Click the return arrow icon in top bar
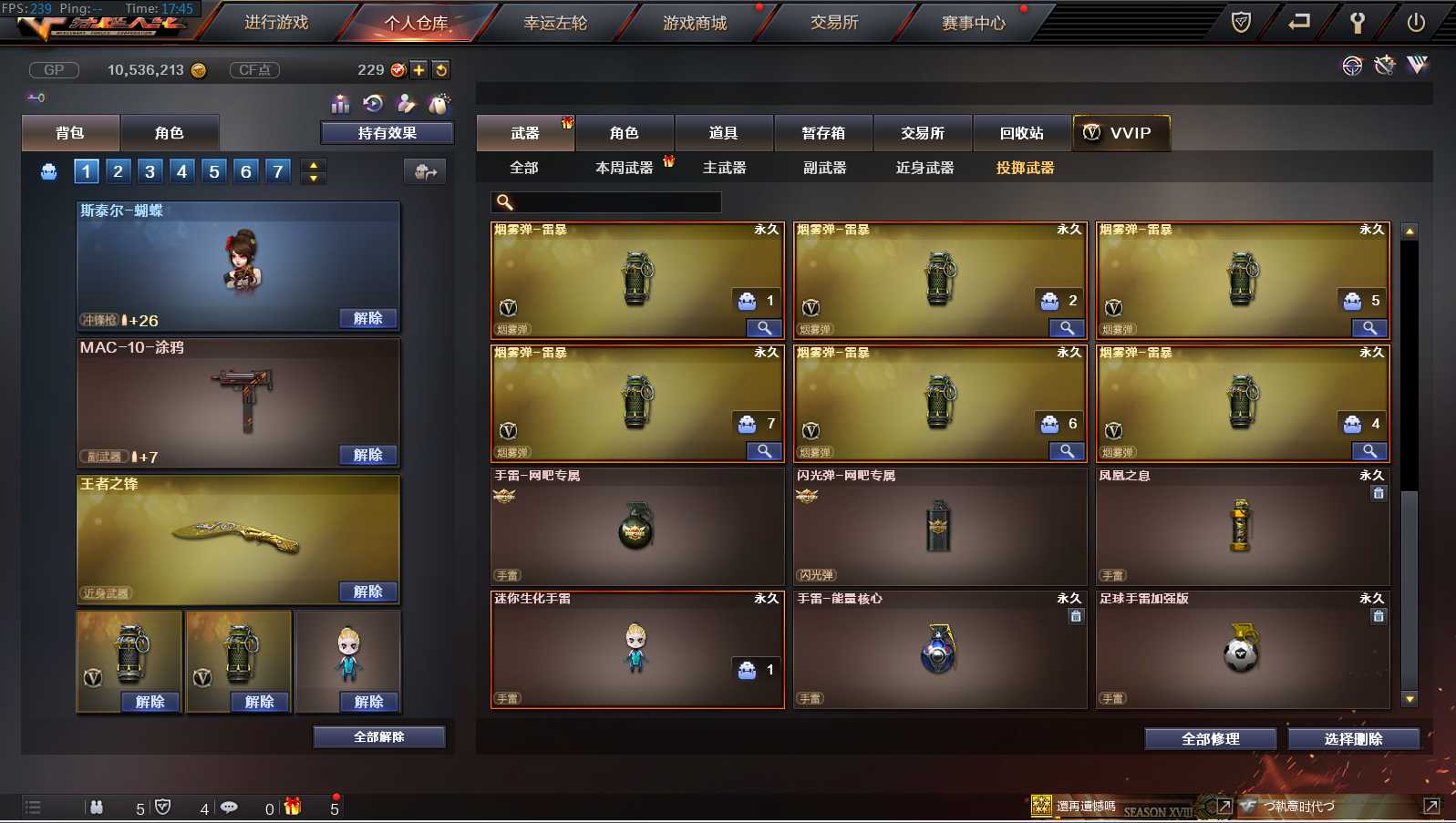The width and height of the screenshot is (1456, 823). pos(1298,21)
